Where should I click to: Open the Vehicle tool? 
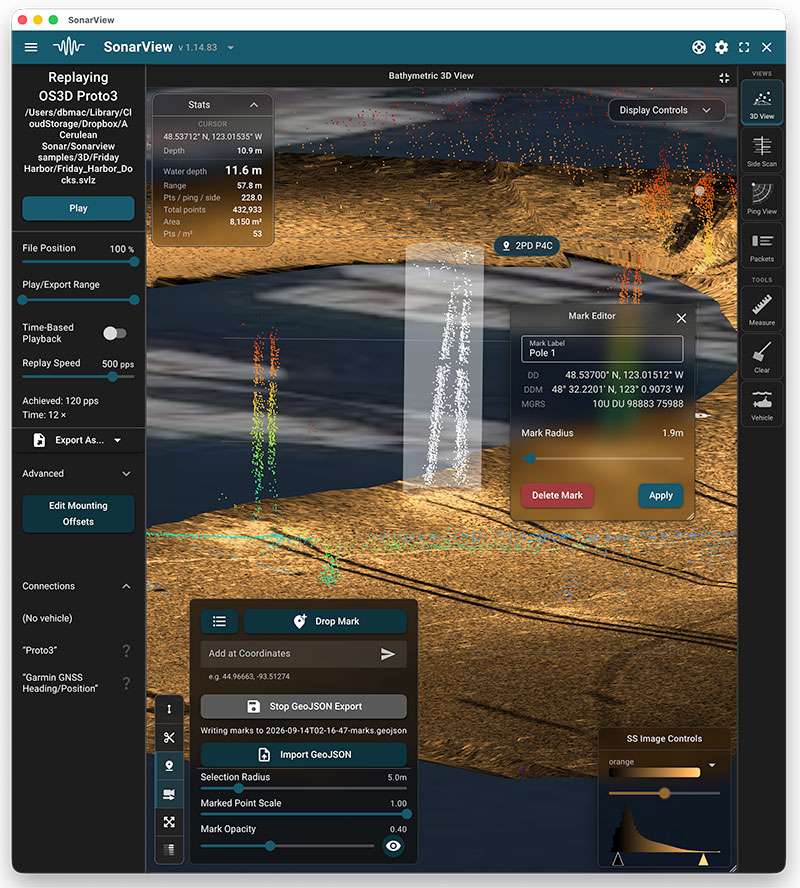pyautogui.click(x=762, y=404)
